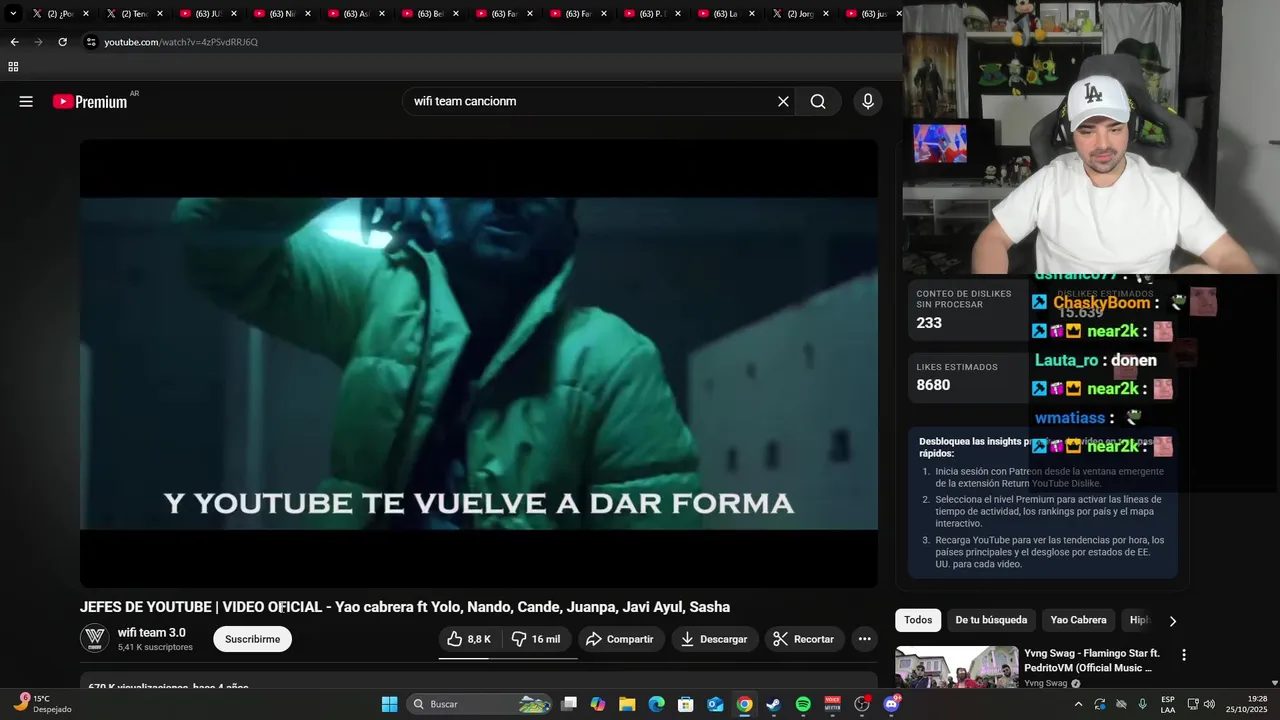Click the ESP LAA language indicator

(x=1168, y=704)
